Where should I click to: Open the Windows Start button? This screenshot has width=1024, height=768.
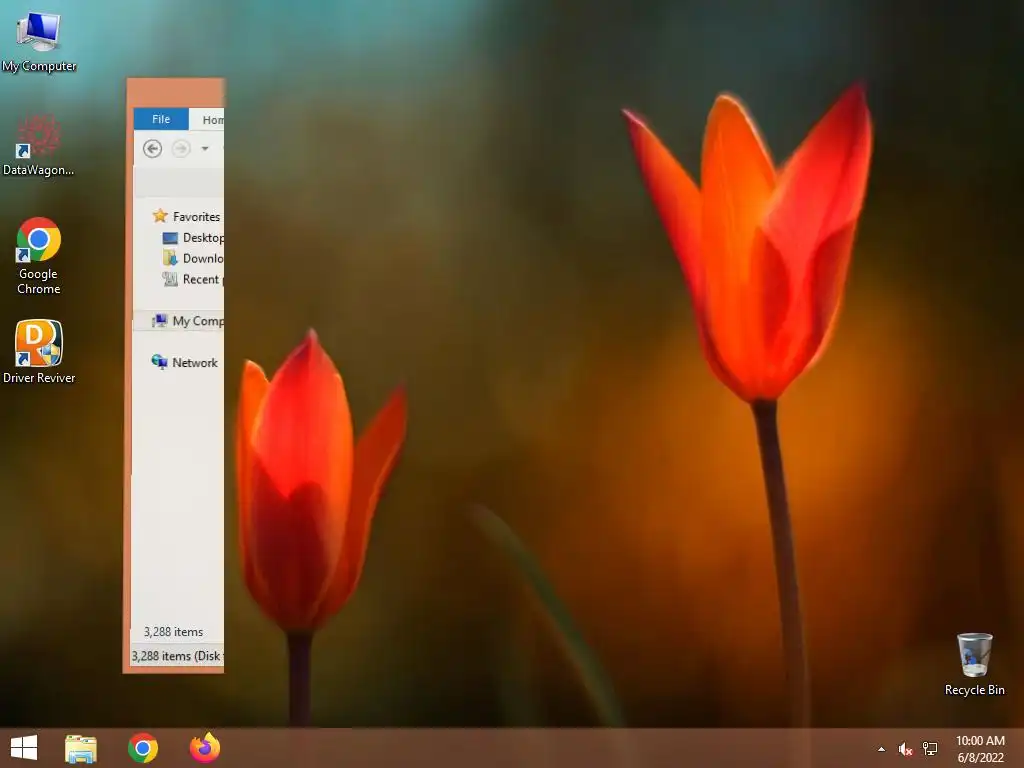pos(24,748)
